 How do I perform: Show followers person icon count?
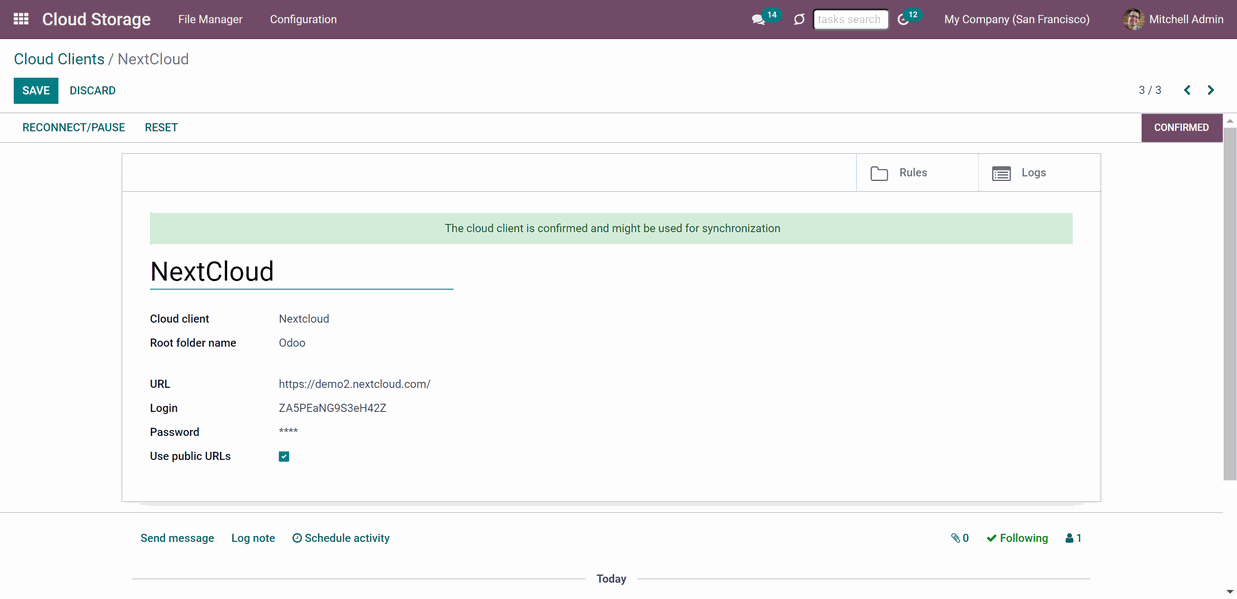pos(1074,538)
